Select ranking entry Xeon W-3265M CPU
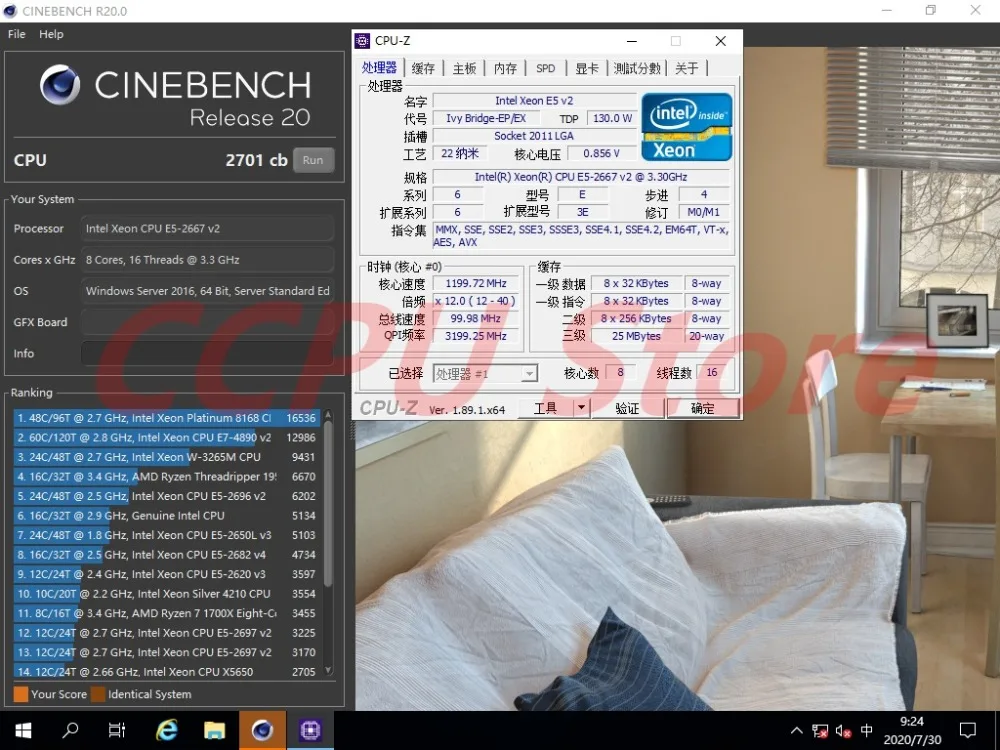Viewport: 1000px width, 750px height. (166, 457)
